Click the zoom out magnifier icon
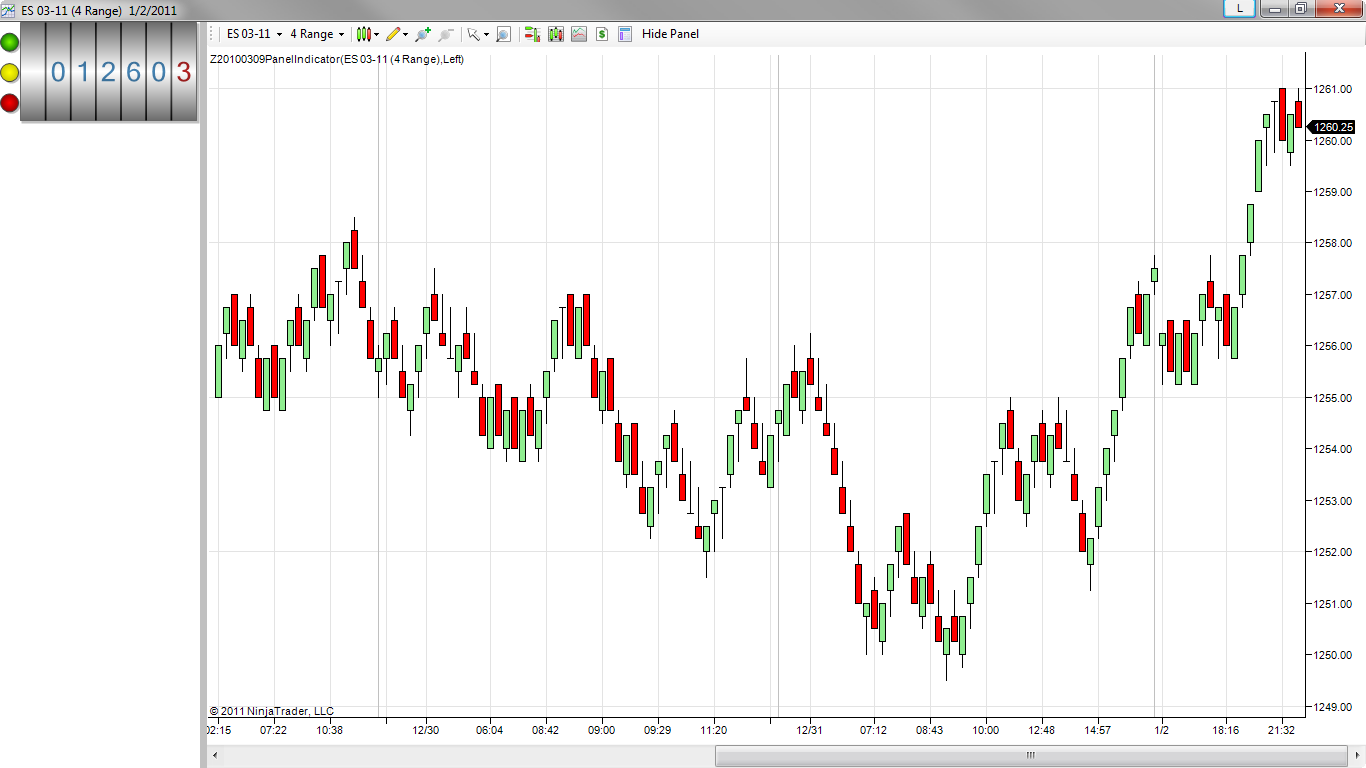 tap(446, 34)
